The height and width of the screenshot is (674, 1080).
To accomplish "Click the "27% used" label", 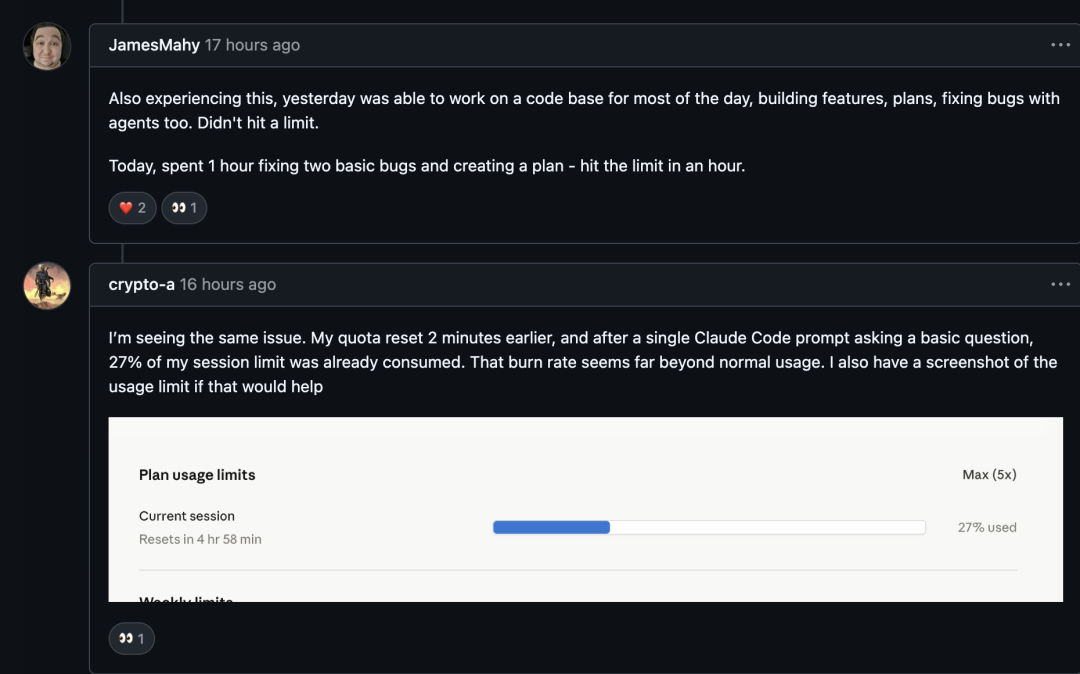I will (x=987, y=527).
